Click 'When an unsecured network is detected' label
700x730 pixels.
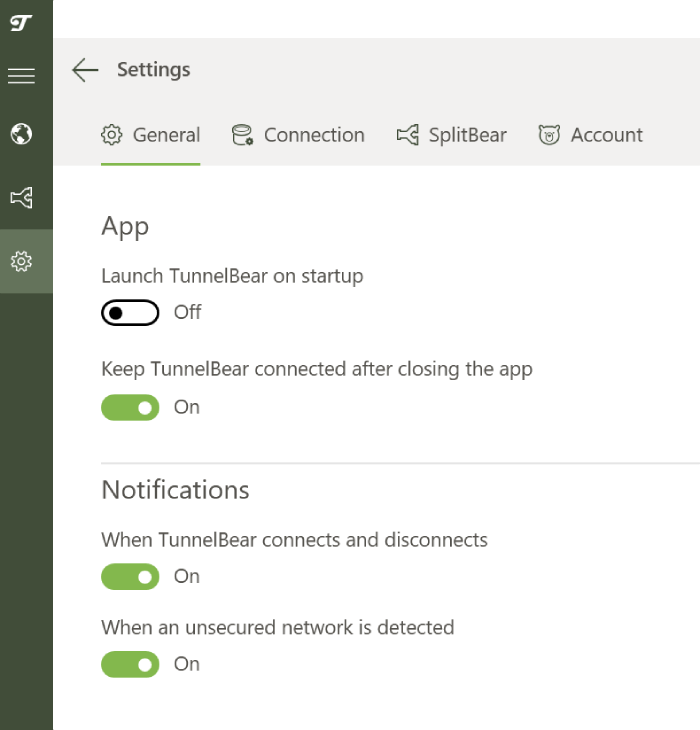tap(278, 628)
